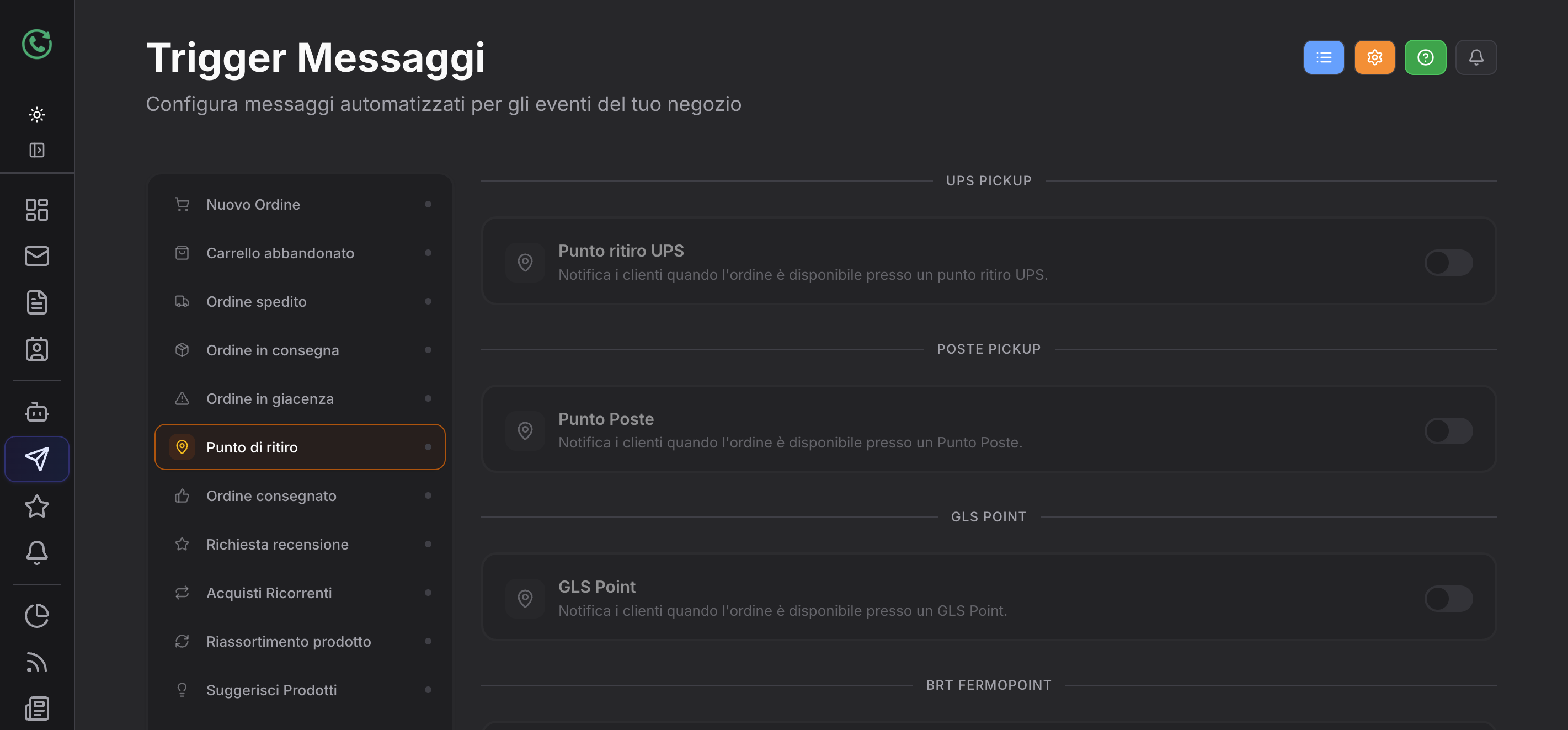Select Richiesta recensione trigger

(x=300, y=544)
